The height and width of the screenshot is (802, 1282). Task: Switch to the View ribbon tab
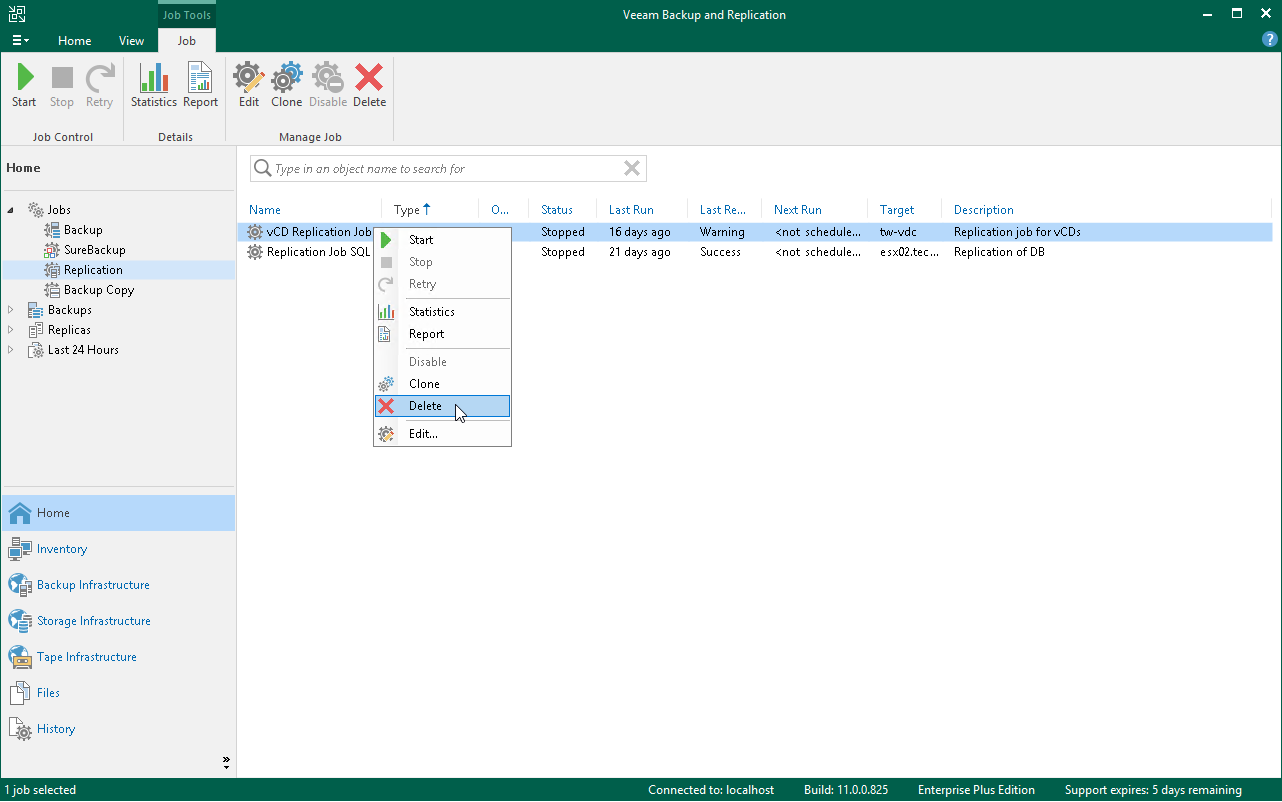[x=131, y=40]
